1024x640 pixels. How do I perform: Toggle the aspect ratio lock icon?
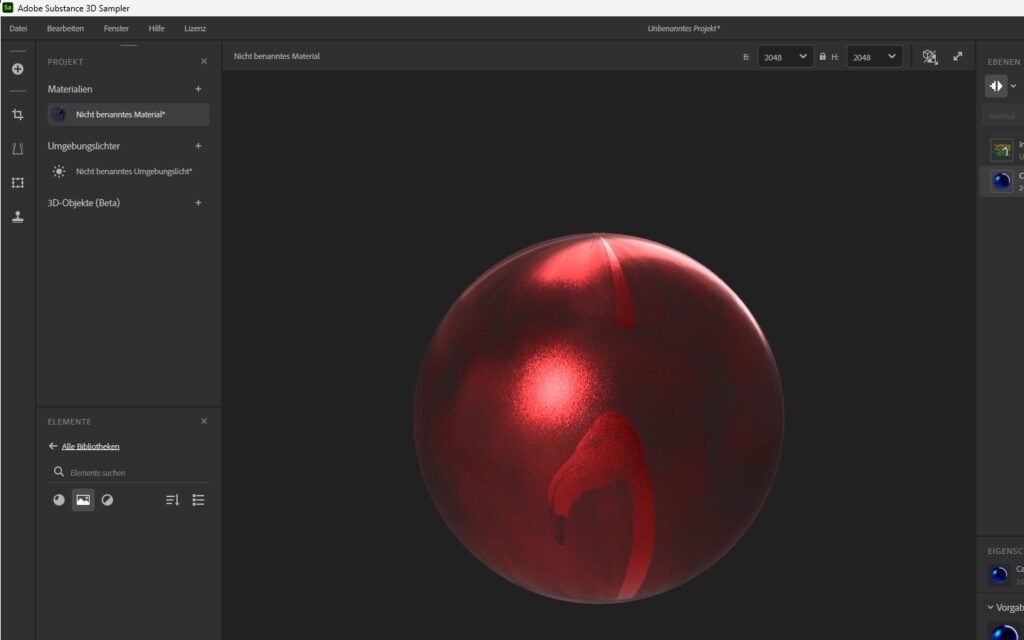[x=822, y=57]
